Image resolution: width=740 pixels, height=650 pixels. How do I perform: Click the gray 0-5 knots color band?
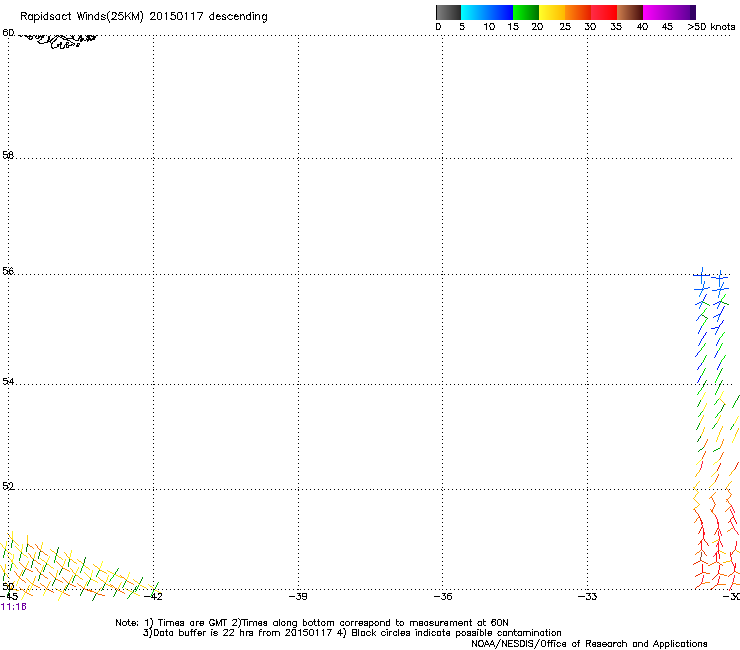pos(448,12)
